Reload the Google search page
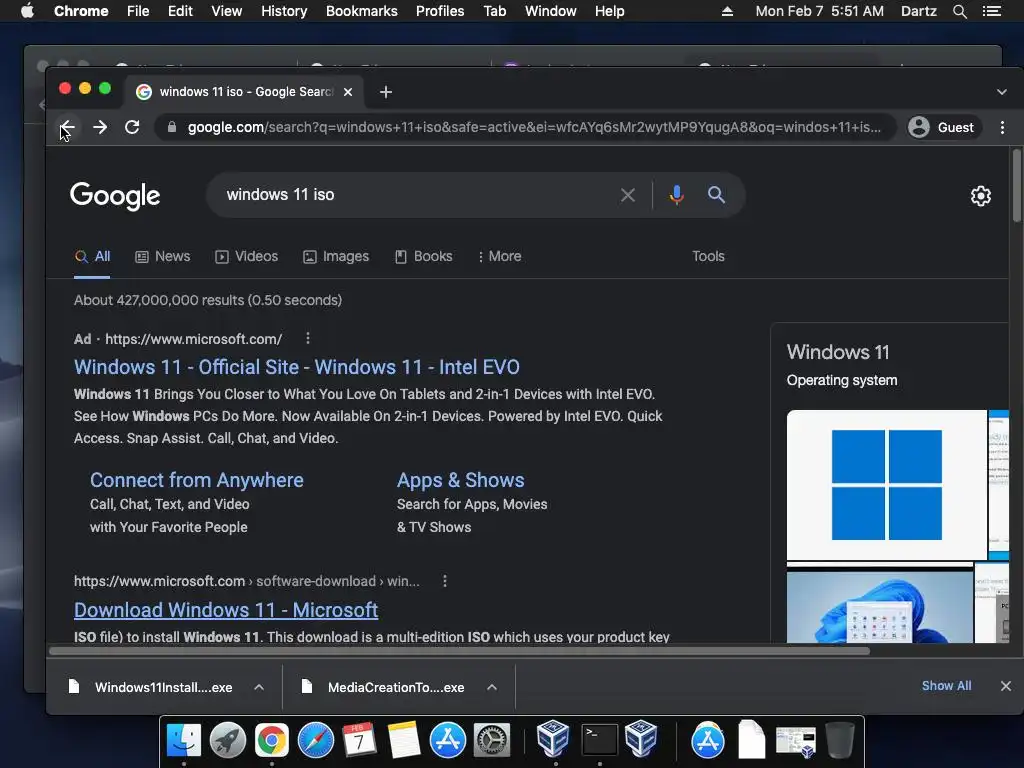 [132, 127]
